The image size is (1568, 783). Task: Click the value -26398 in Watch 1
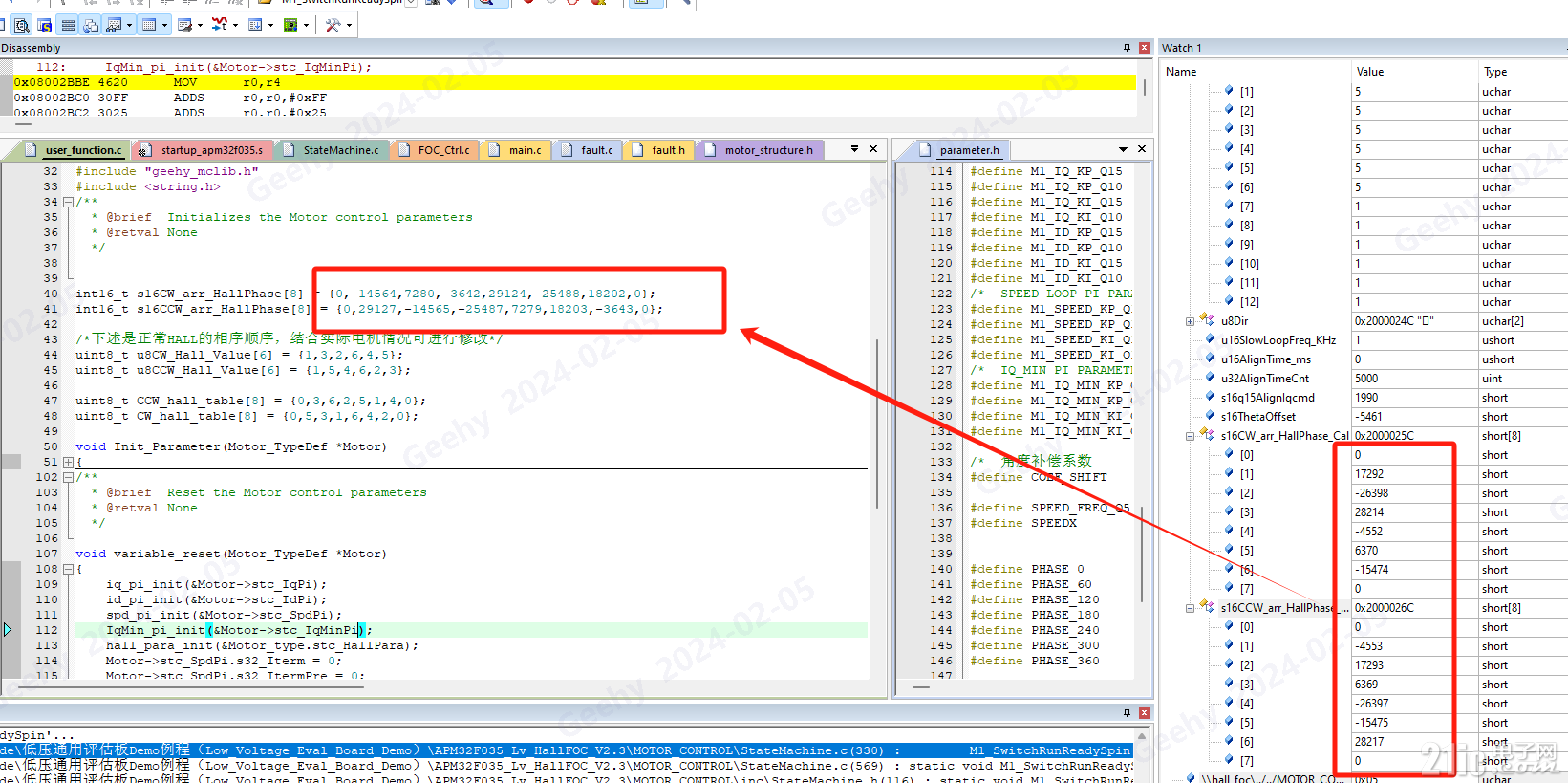click(1371, 493)
